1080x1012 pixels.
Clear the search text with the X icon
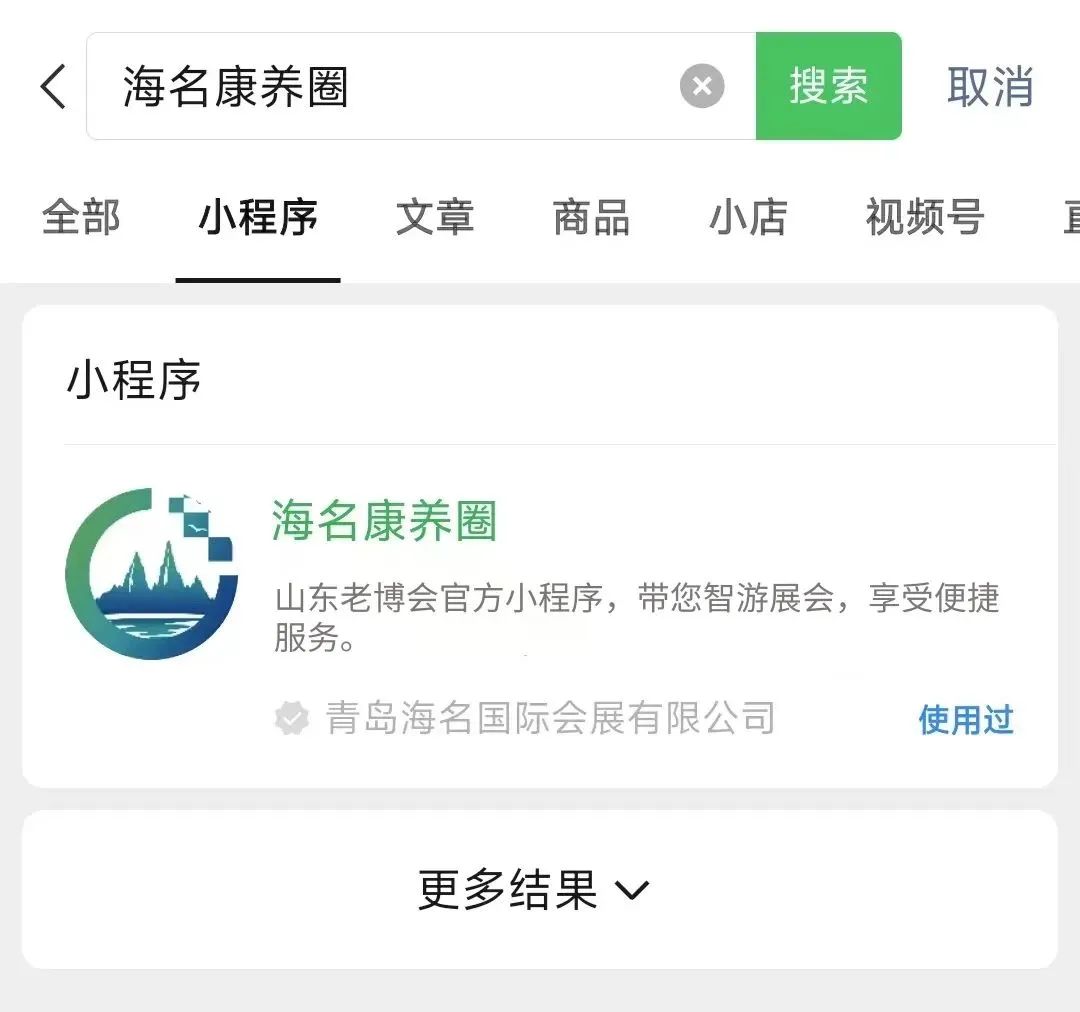(702, 87)
